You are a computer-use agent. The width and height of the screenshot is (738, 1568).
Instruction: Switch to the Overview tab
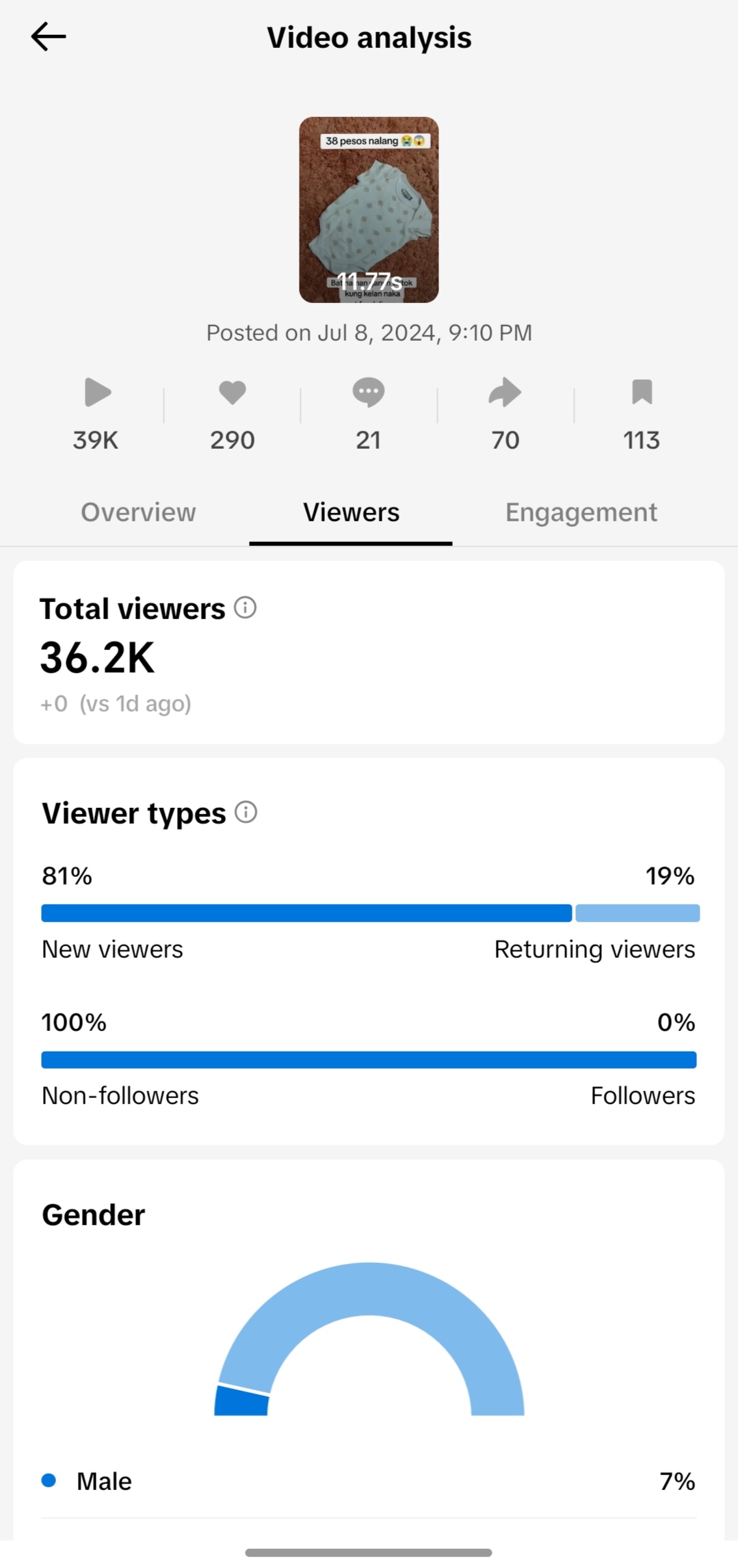[138, 512]
